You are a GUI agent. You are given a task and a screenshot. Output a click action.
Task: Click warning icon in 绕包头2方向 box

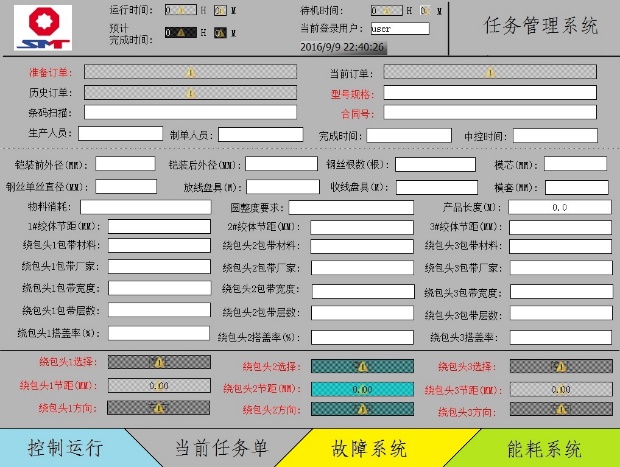pos(362,409)
